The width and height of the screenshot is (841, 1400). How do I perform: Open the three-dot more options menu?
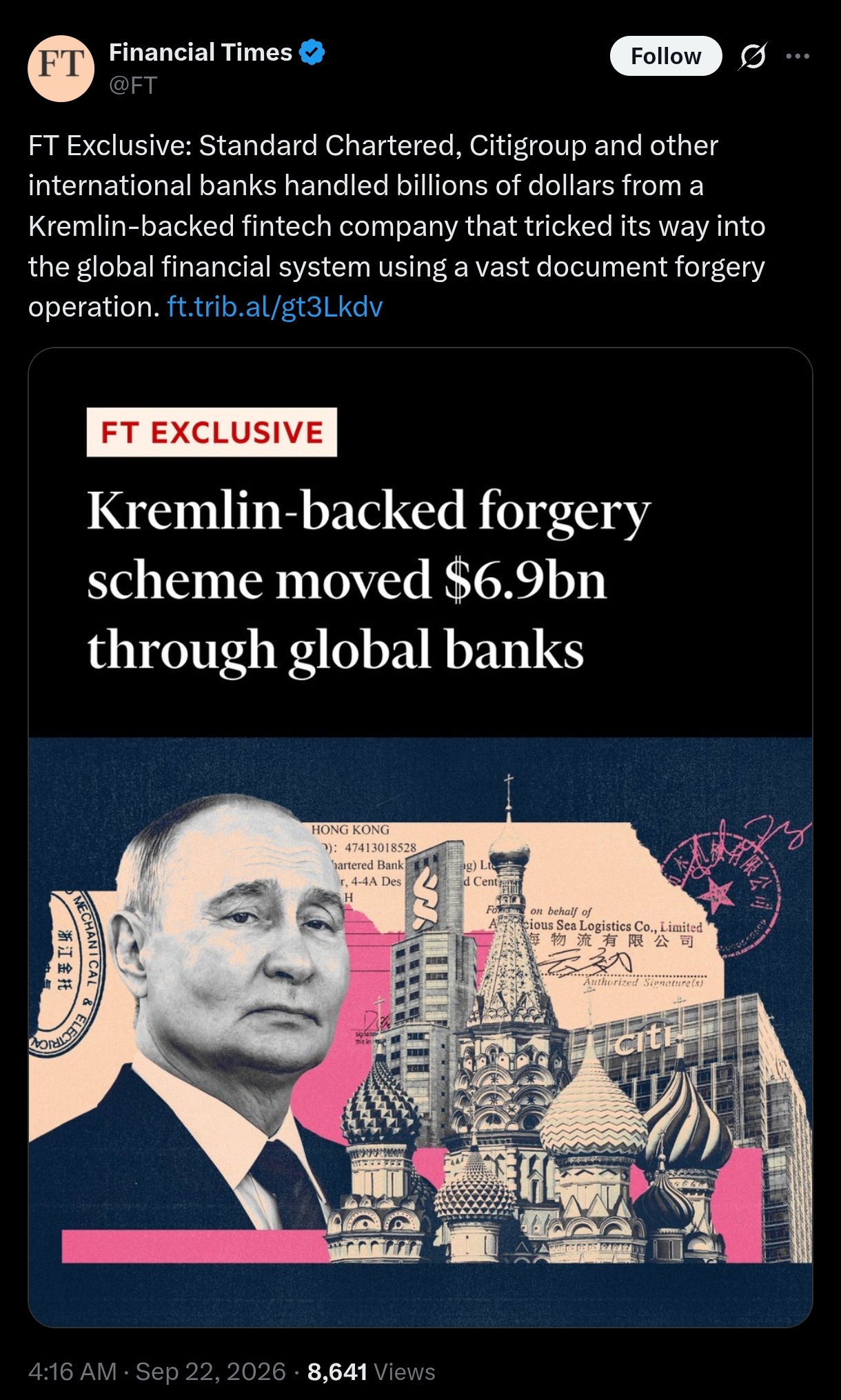pos(798,56)
